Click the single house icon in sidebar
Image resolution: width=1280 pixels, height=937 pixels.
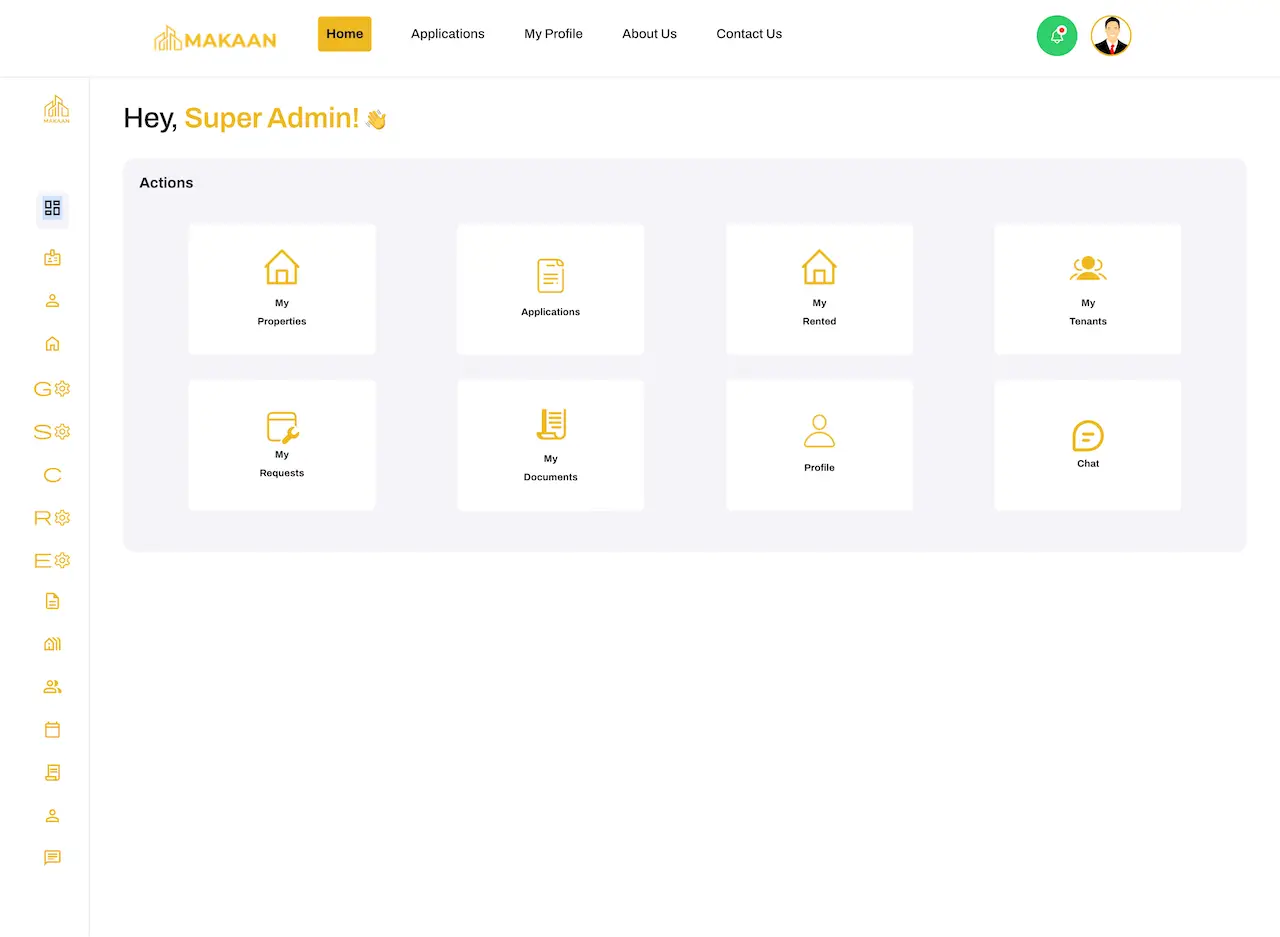(52, 344)
